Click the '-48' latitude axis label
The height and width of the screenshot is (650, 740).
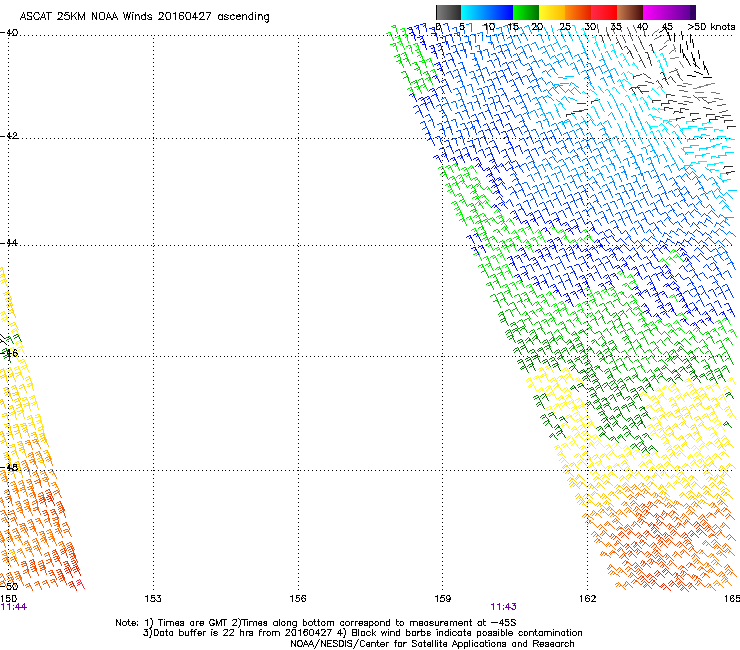coord(9,467)
